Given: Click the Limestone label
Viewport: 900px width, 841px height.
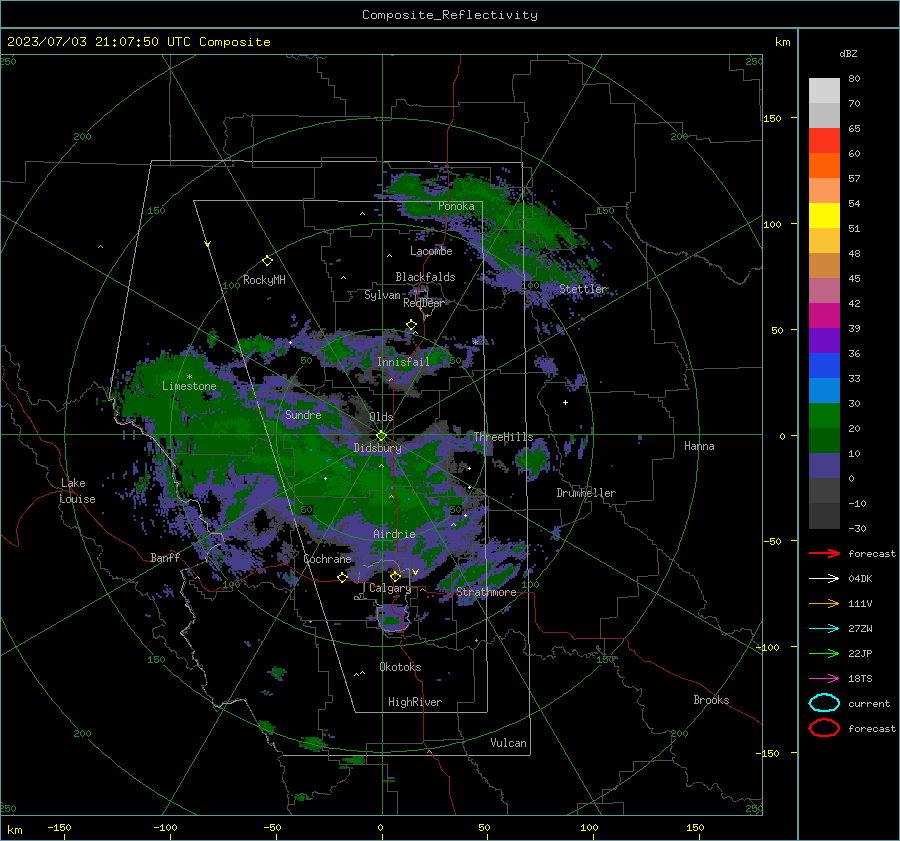Looking at the screenshot, I should pyautogui.click(x=189, y=386).
